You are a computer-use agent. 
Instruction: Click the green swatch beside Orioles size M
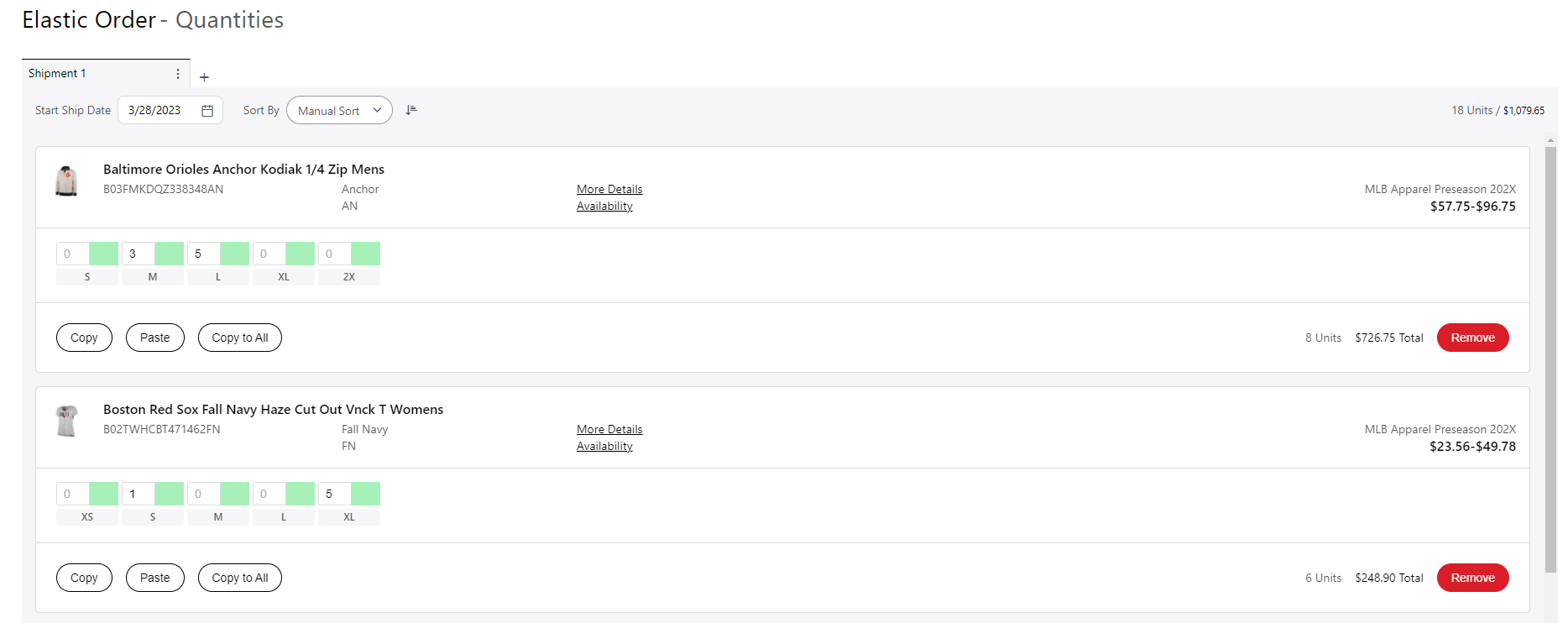pyautogui.click(x=170, y=254)
